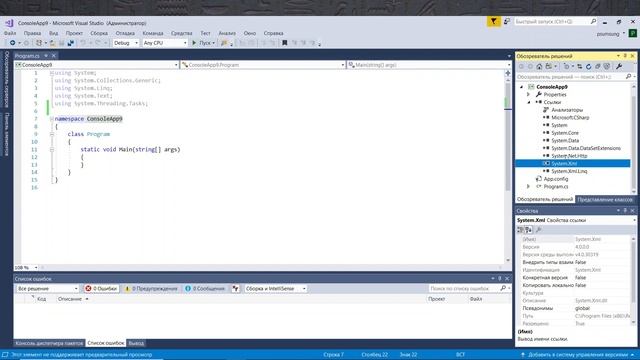
Task: Toggle the 0 Сообщения messages filter
Action: point(205,289)
